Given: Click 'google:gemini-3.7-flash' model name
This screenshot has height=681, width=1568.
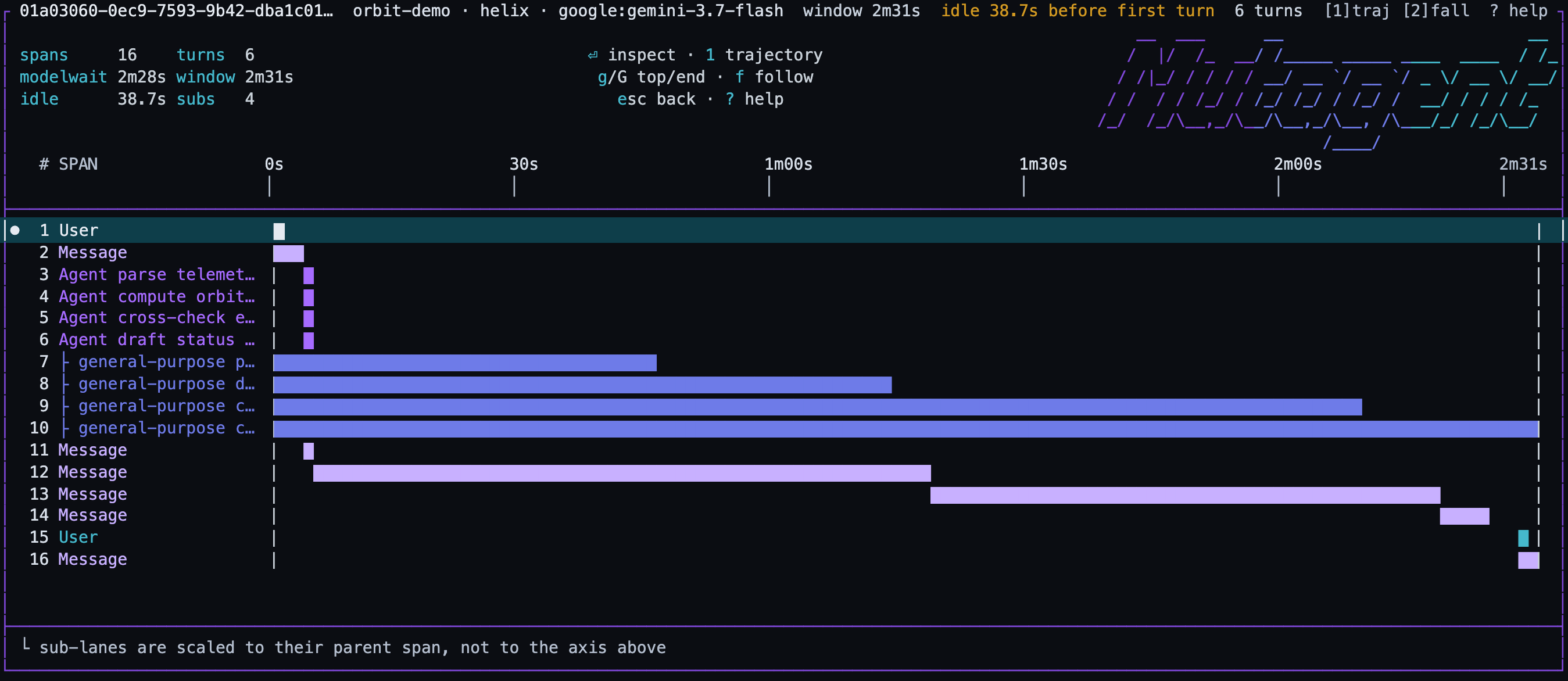Looking at the screenshot, I should pyautogui.click(x=671, y=11).
